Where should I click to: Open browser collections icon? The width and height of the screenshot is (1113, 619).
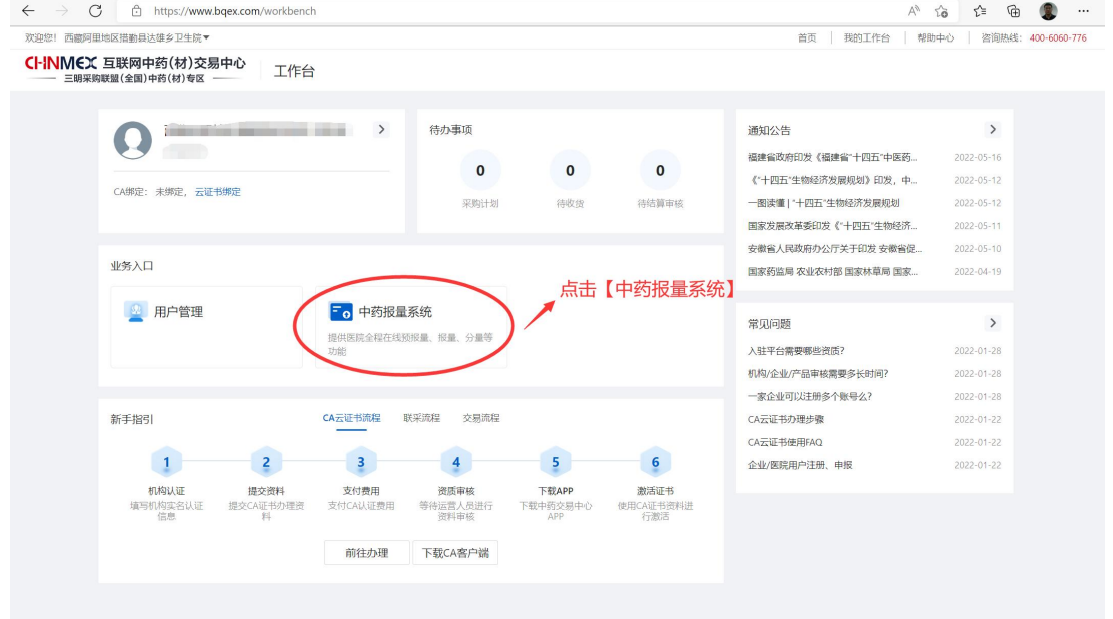[x=1014, y=11]
